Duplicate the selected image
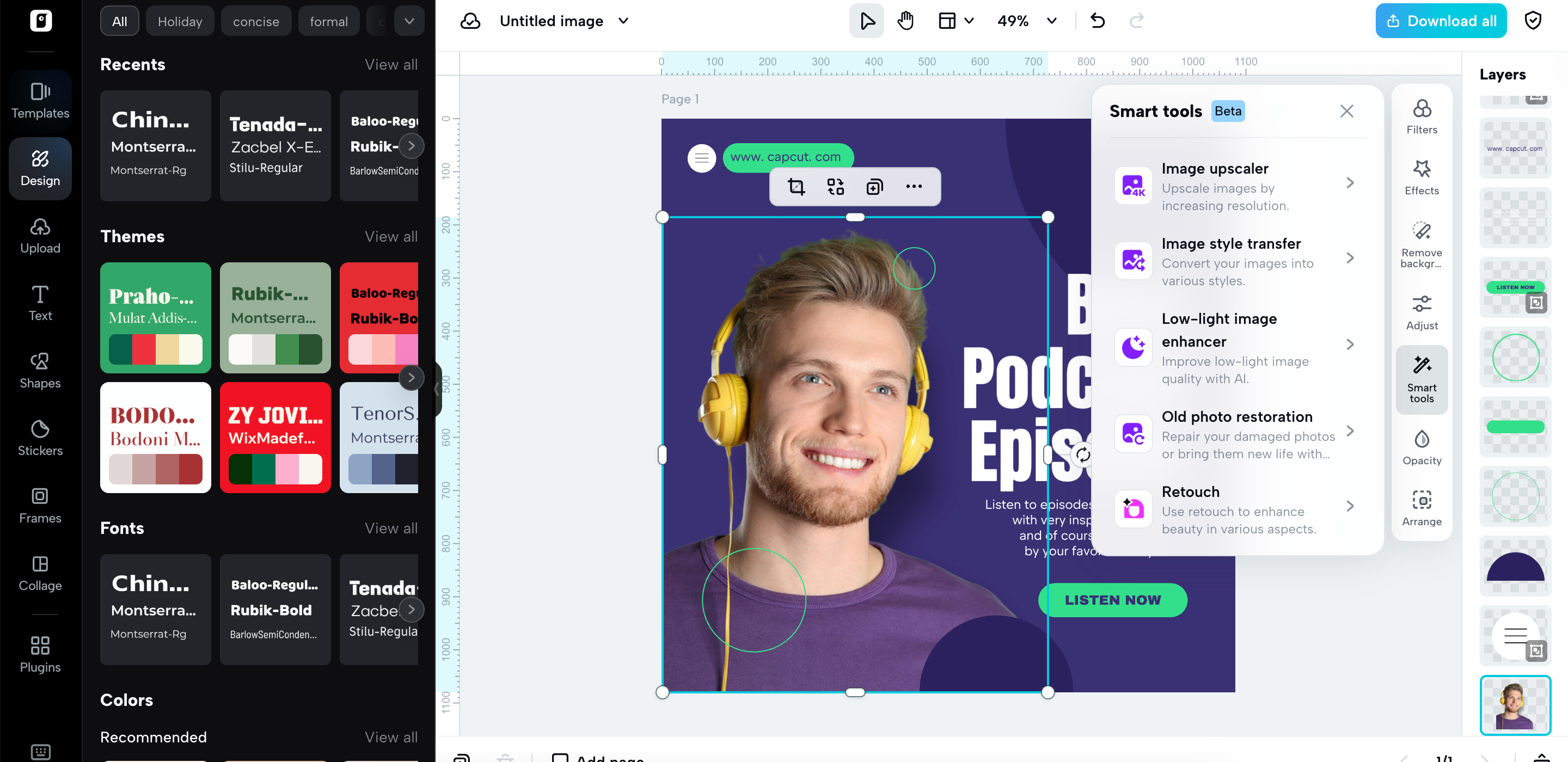This screenshot has height=762, width=1568. 874,186
